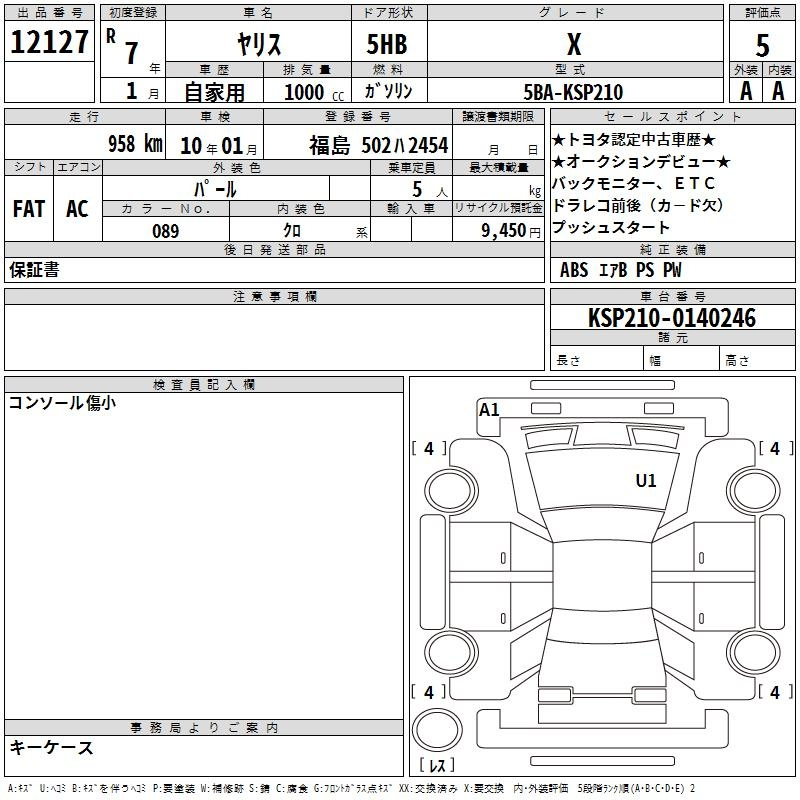Click the shift type FAT
Viewport: 800px width, 800px height.
pos(29,209)
